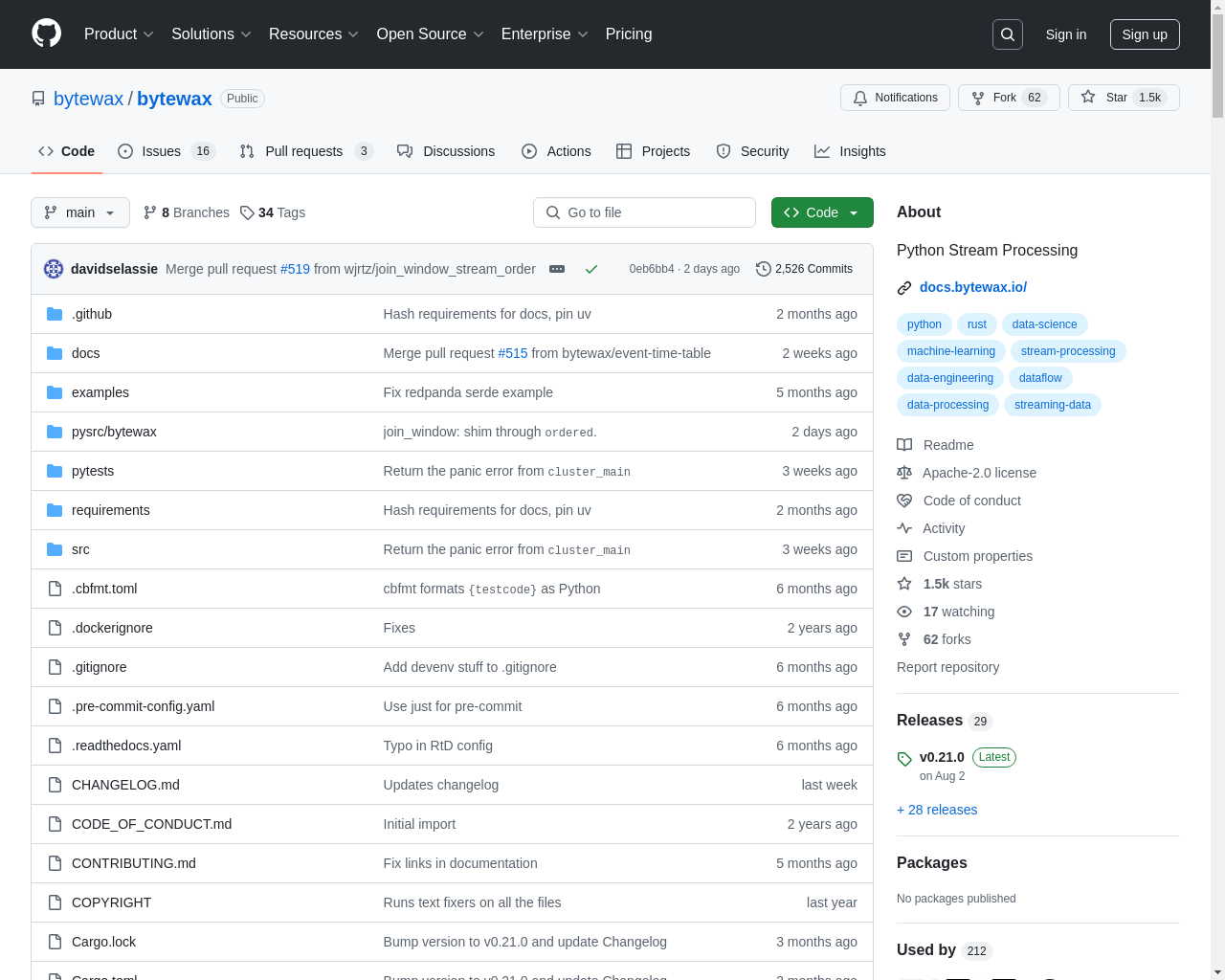Click the COPYRIGHT file icon
The width and height of the screenshot is (1225, 980).
[55, 902]
